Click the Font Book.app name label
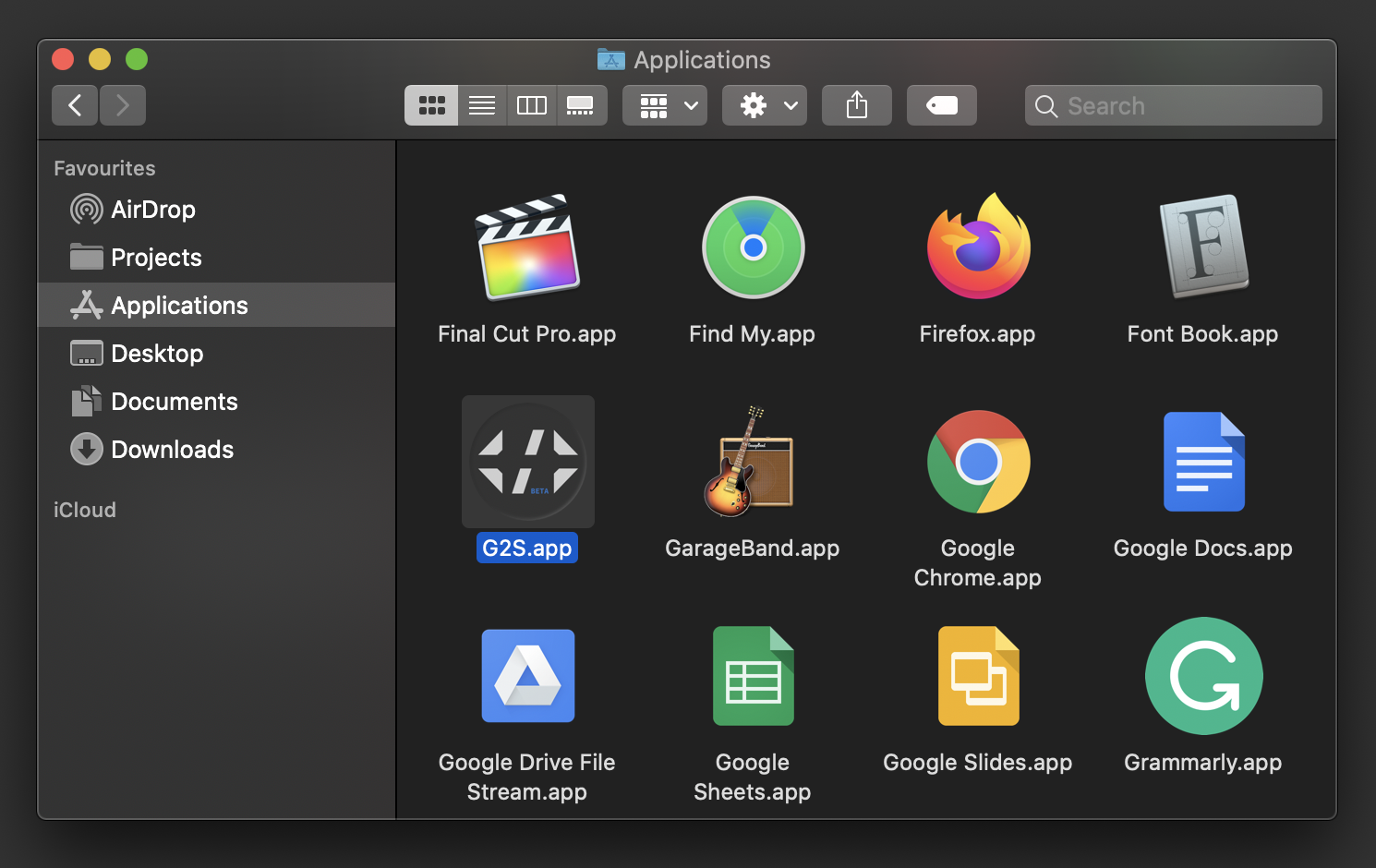Viewport: 1376px width, 868px height. (1203, 333)
